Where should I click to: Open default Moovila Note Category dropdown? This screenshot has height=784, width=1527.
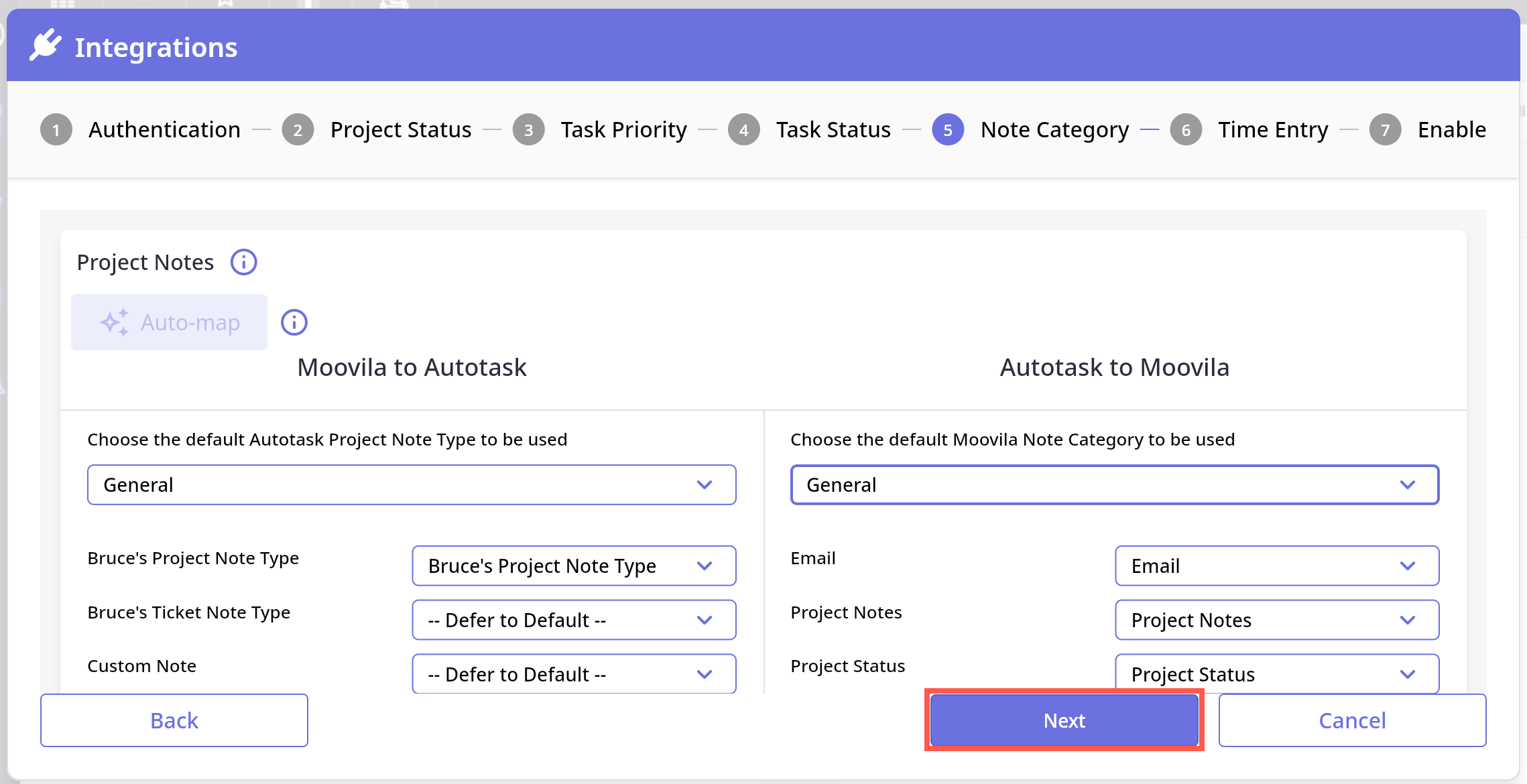(1114, 484)
